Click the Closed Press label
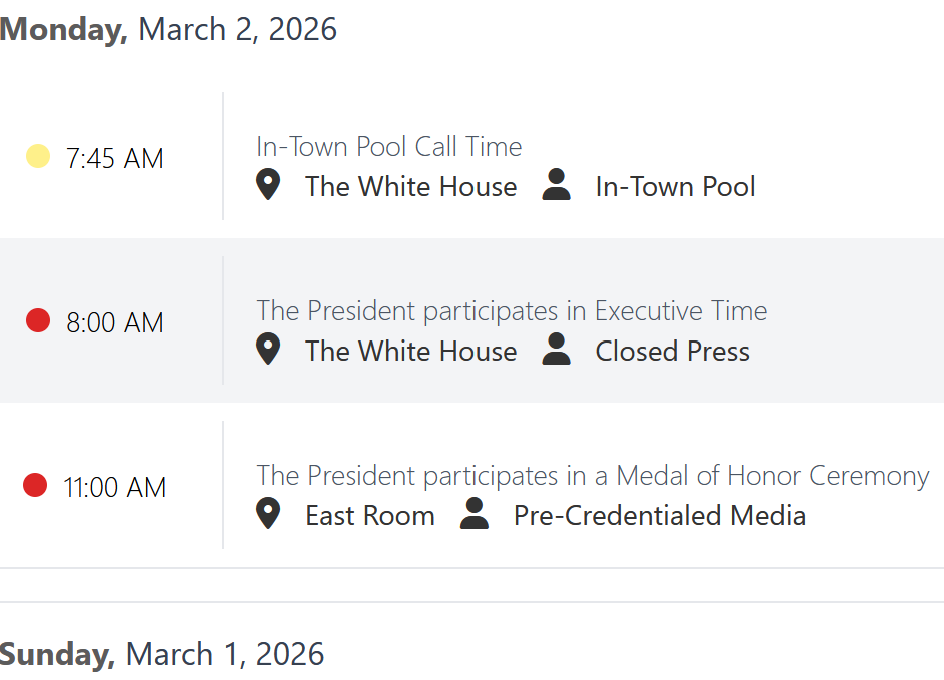The image size is (944, 680). pyautogui.click(x=672, y=351)
